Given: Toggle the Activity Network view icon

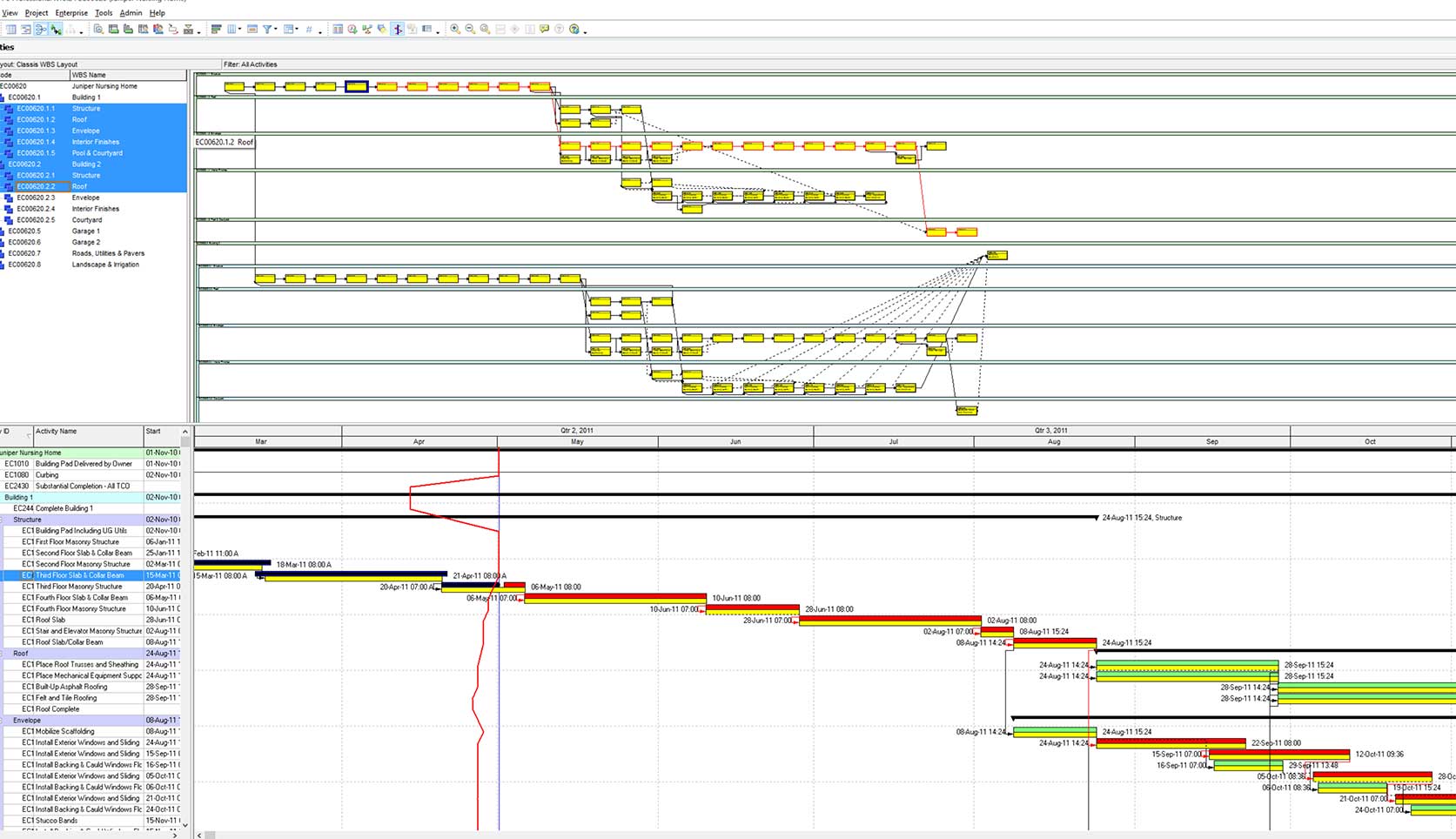Looking at the screenshot, I should click(41, 29).
